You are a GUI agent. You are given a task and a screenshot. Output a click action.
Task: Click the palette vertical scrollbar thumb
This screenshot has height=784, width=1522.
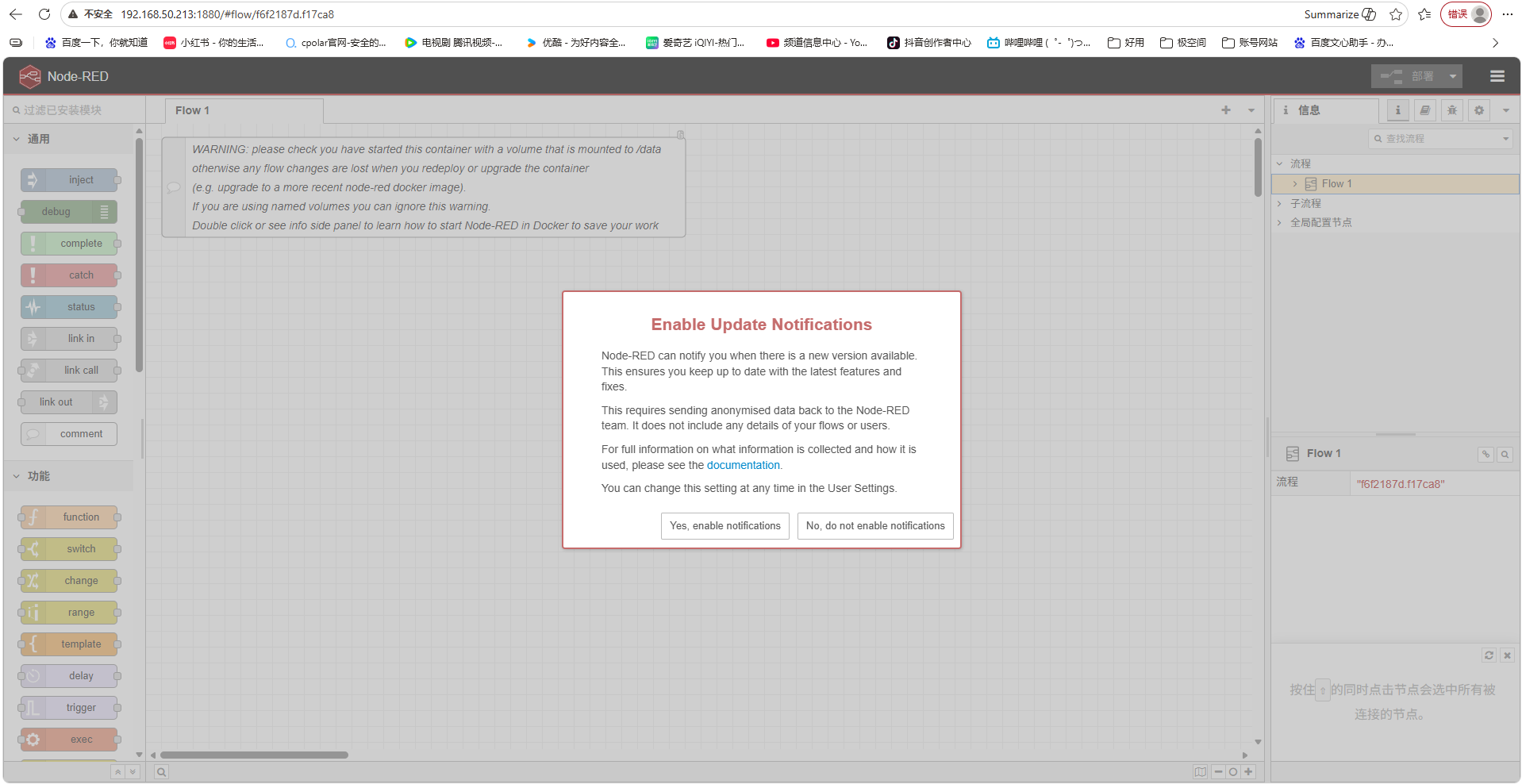click(140, 256)
